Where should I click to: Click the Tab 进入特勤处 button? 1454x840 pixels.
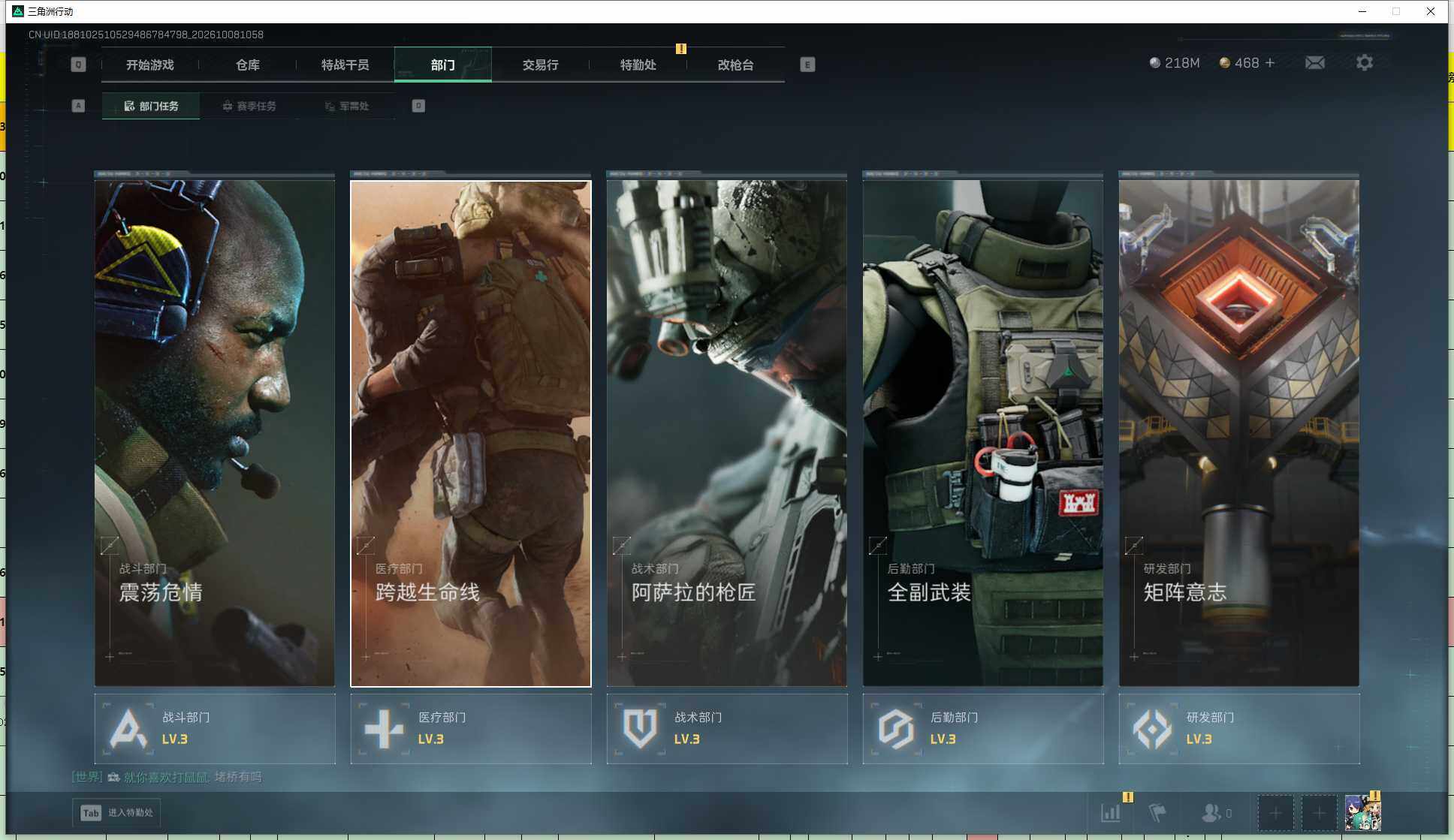117,813
